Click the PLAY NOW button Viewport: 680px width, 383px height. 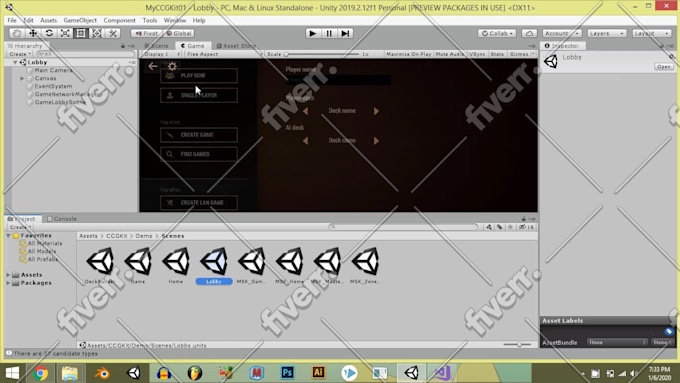tap(199, 75)
